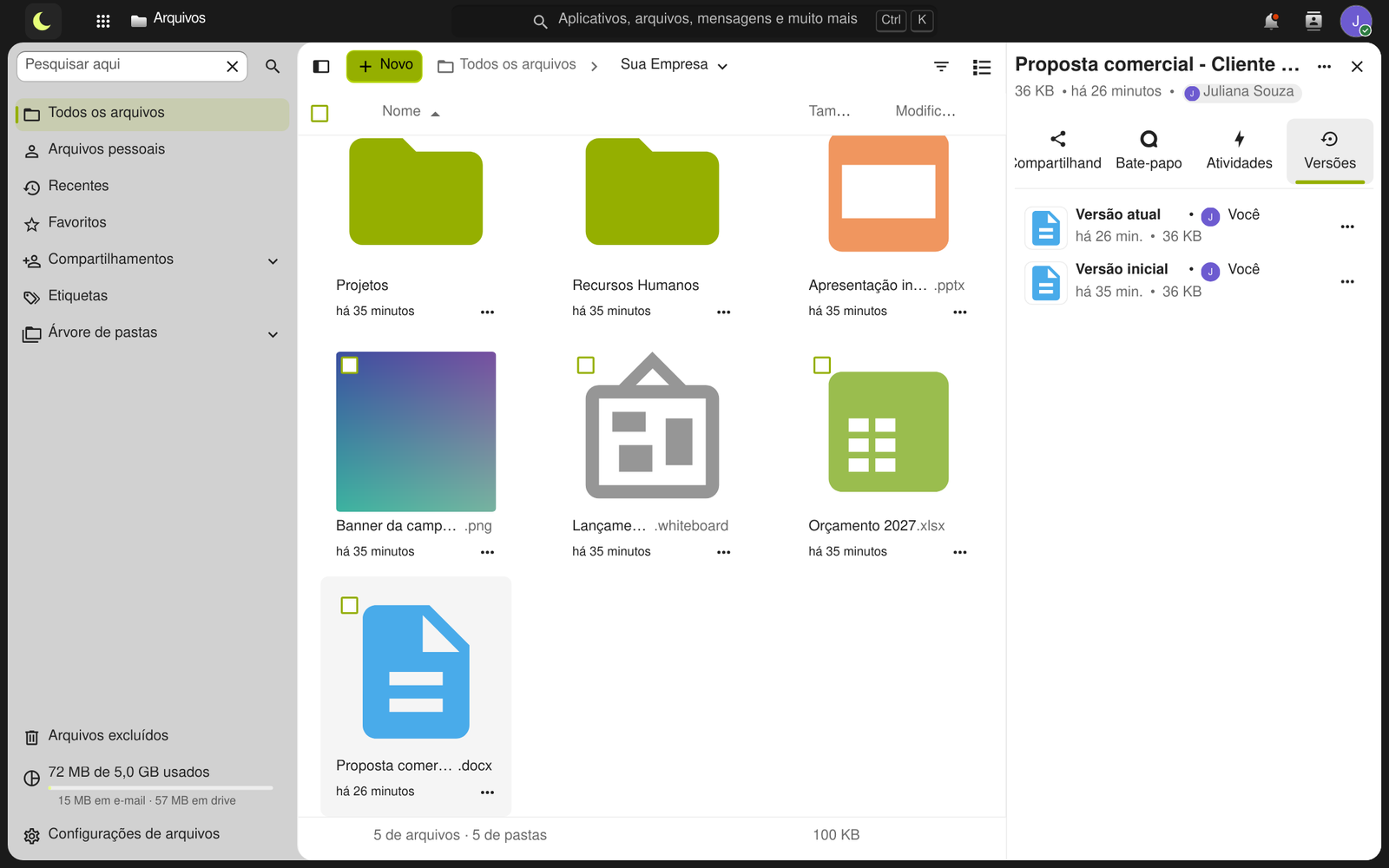Image resolution: width=1389 pixels, height=868 pixels.
Task: Open the contacts icon in top bar
Action: coord(1313,21)
